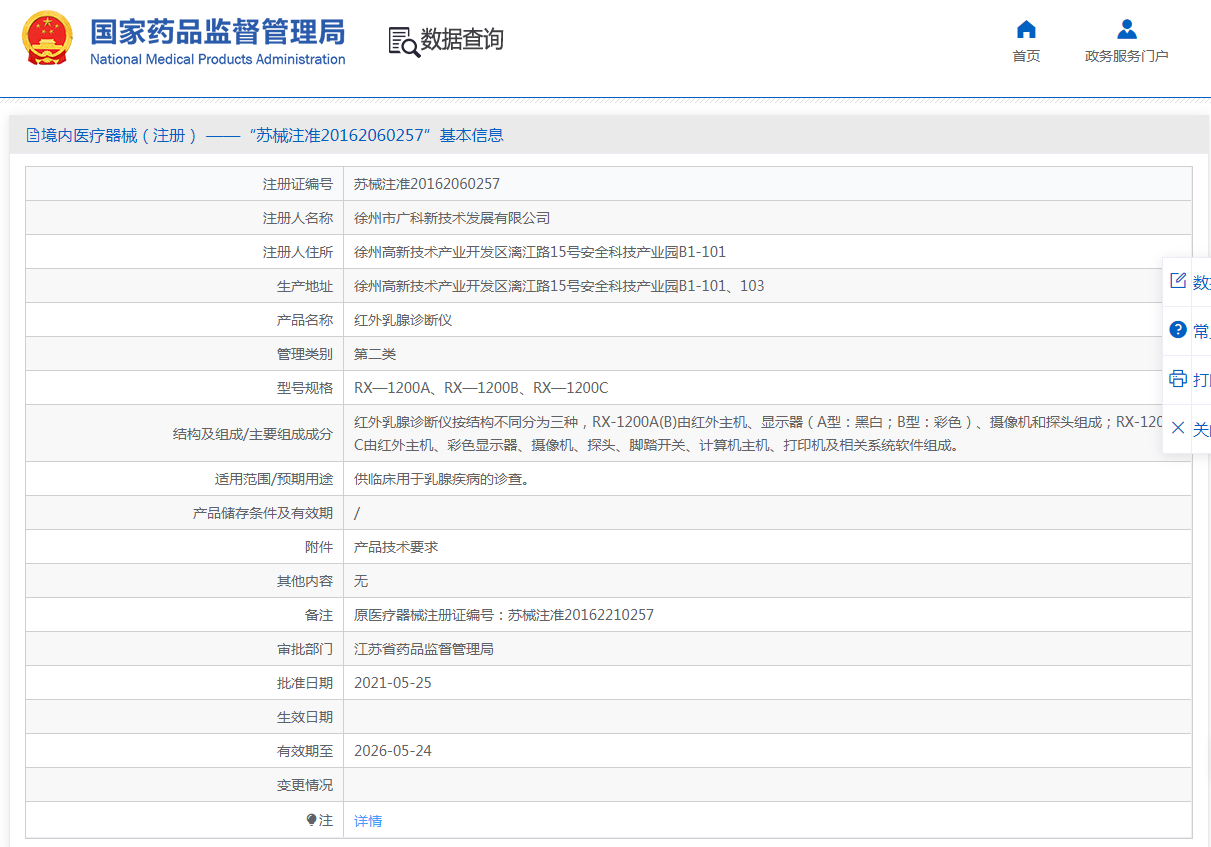Select approval date 2021-05-25
Image resolution: width=1211 pixels, height=847 pixels.
[393, 683]
